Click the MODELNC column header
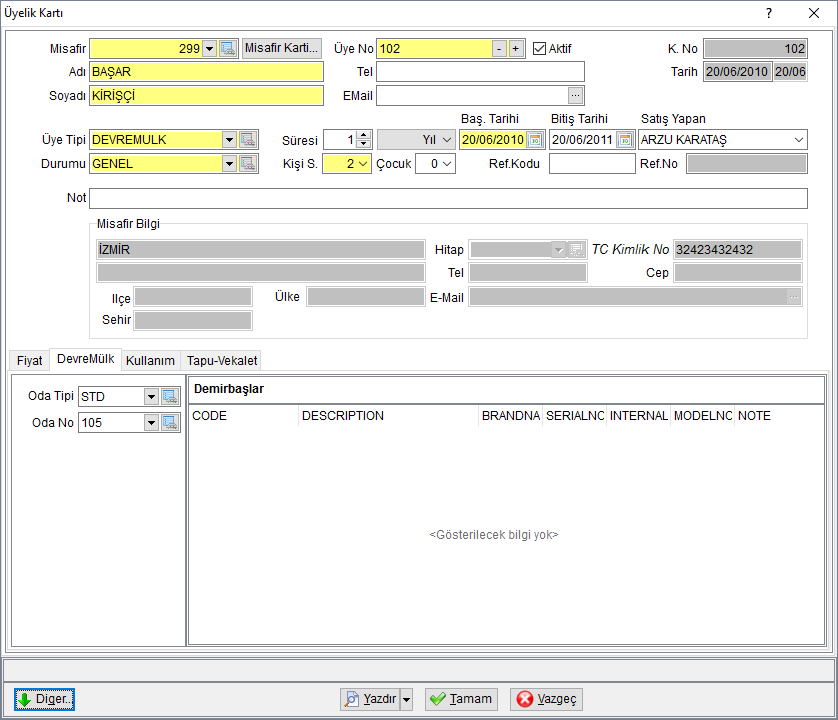838x720 pixels. 703,416
